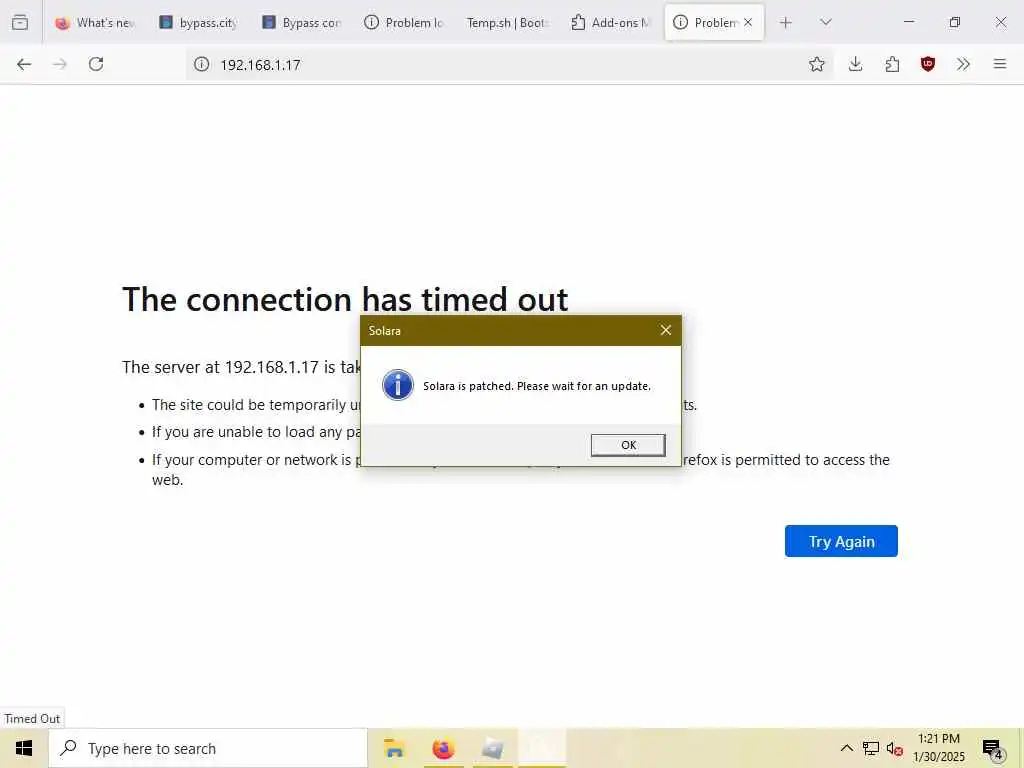Open Windows Start menu
Viewport: 1024px width, 768px height.
click(24, 748)
